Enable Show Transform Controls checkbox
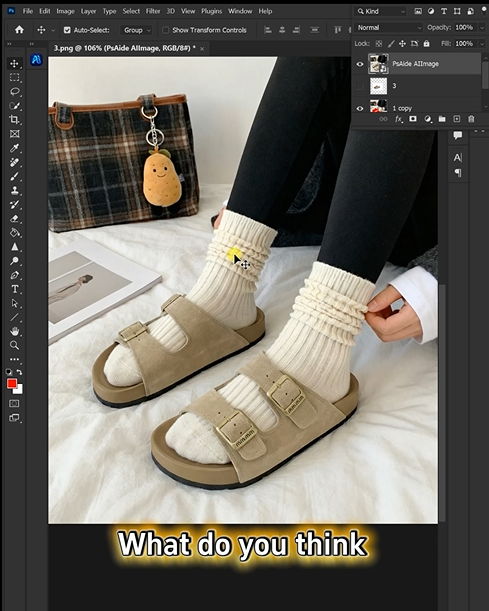489x611 pixels. [x=165, y=30]
